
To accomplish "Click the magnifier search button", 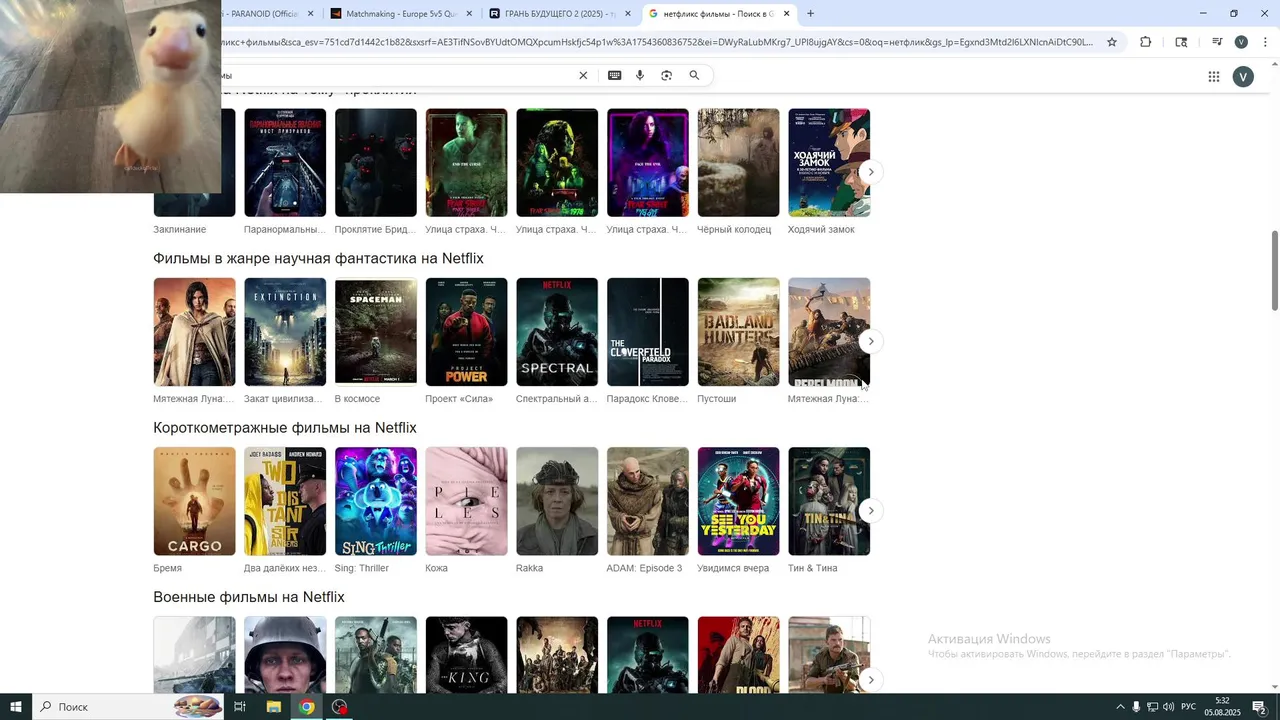I will click(694, 76).
